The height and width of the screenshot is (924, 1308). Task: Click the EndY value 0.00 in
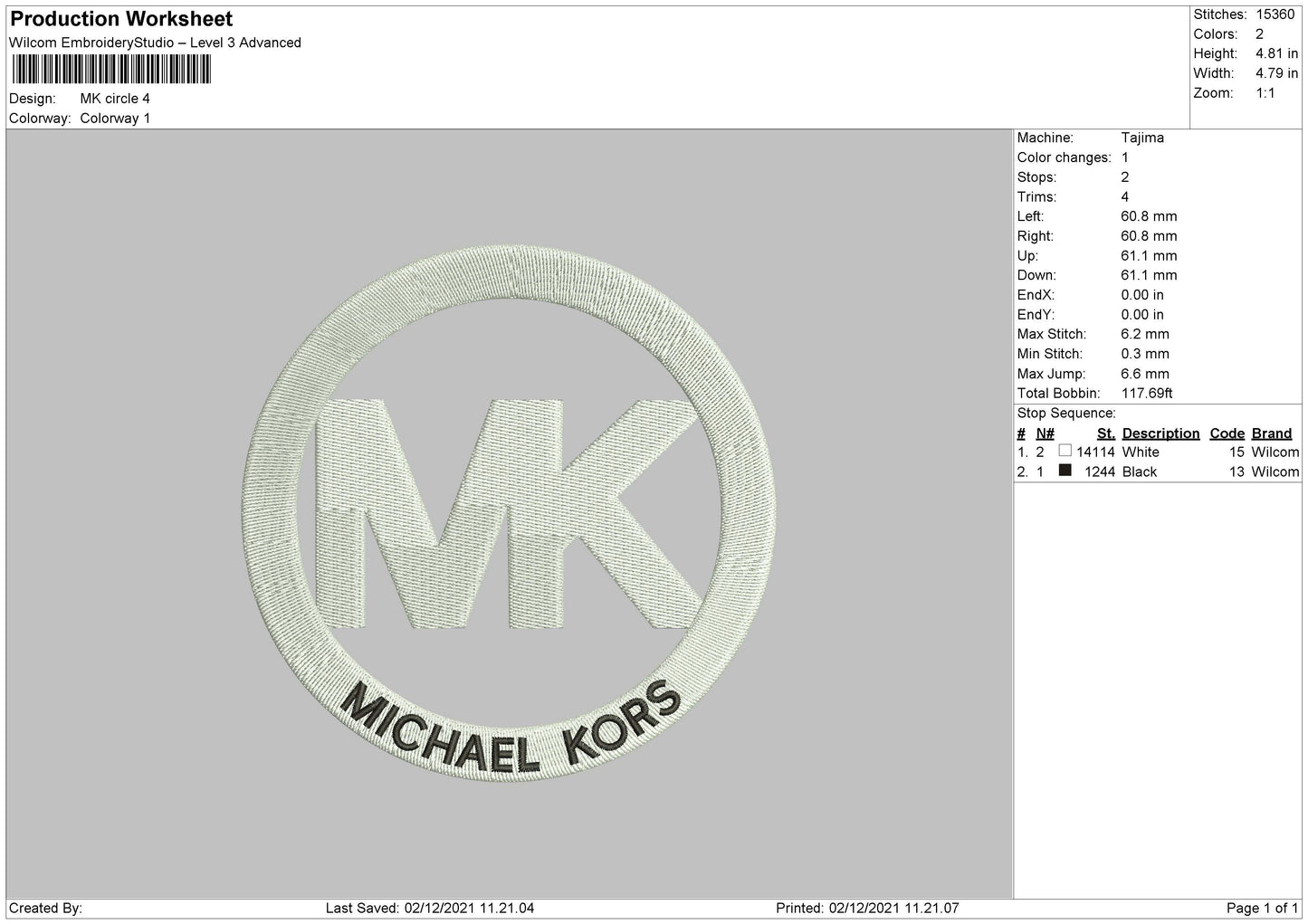1142,315
